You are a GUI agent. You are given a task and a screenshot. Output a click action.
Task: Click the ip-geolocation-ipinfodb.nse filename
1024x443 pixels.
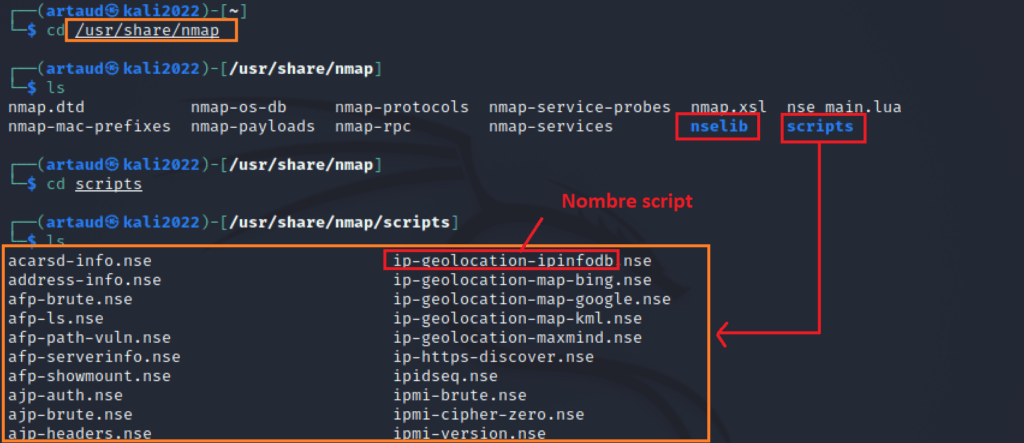(x=522, y=261)
